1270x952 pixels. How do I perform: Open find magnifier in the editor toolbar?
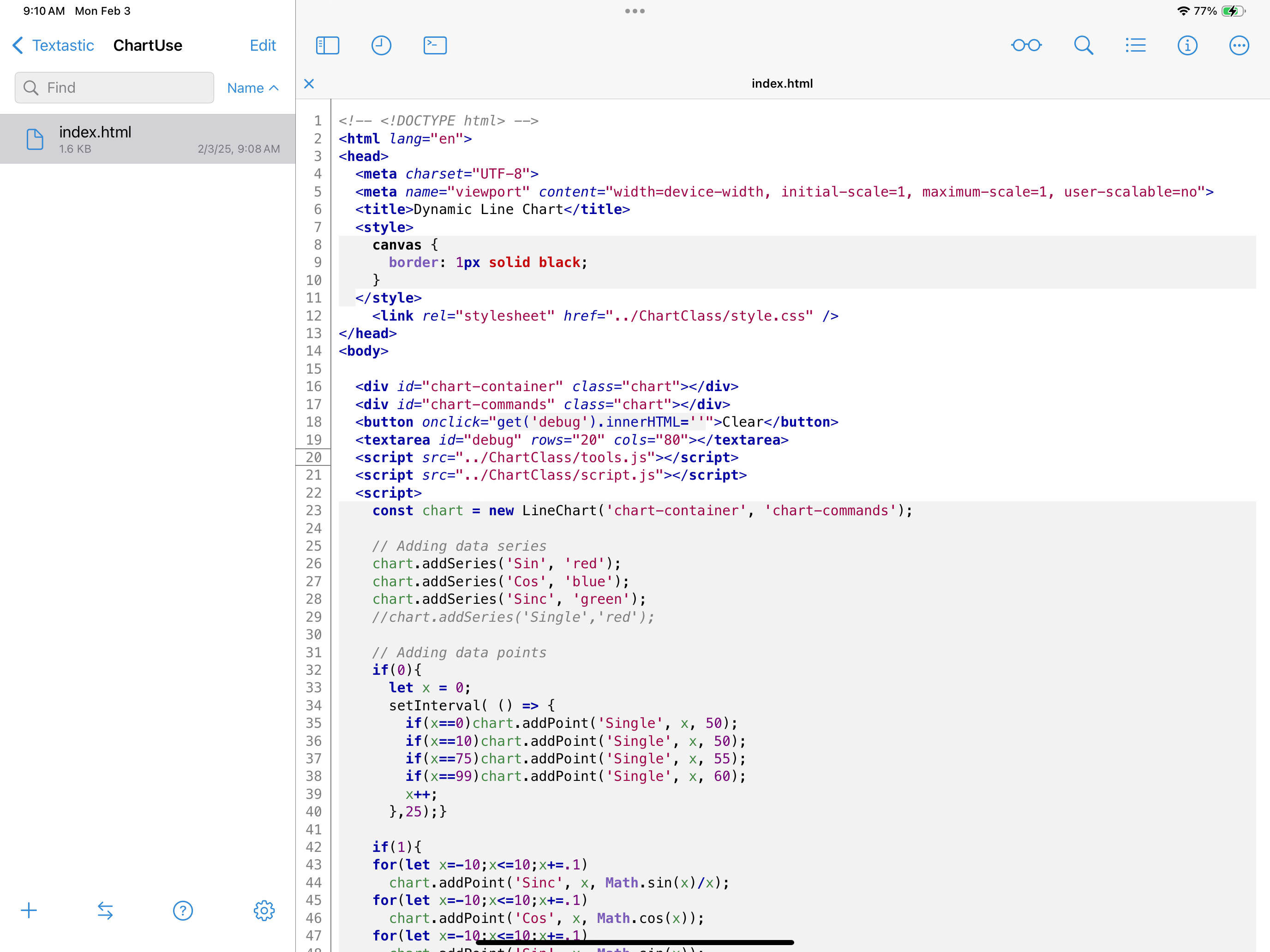1084,45
